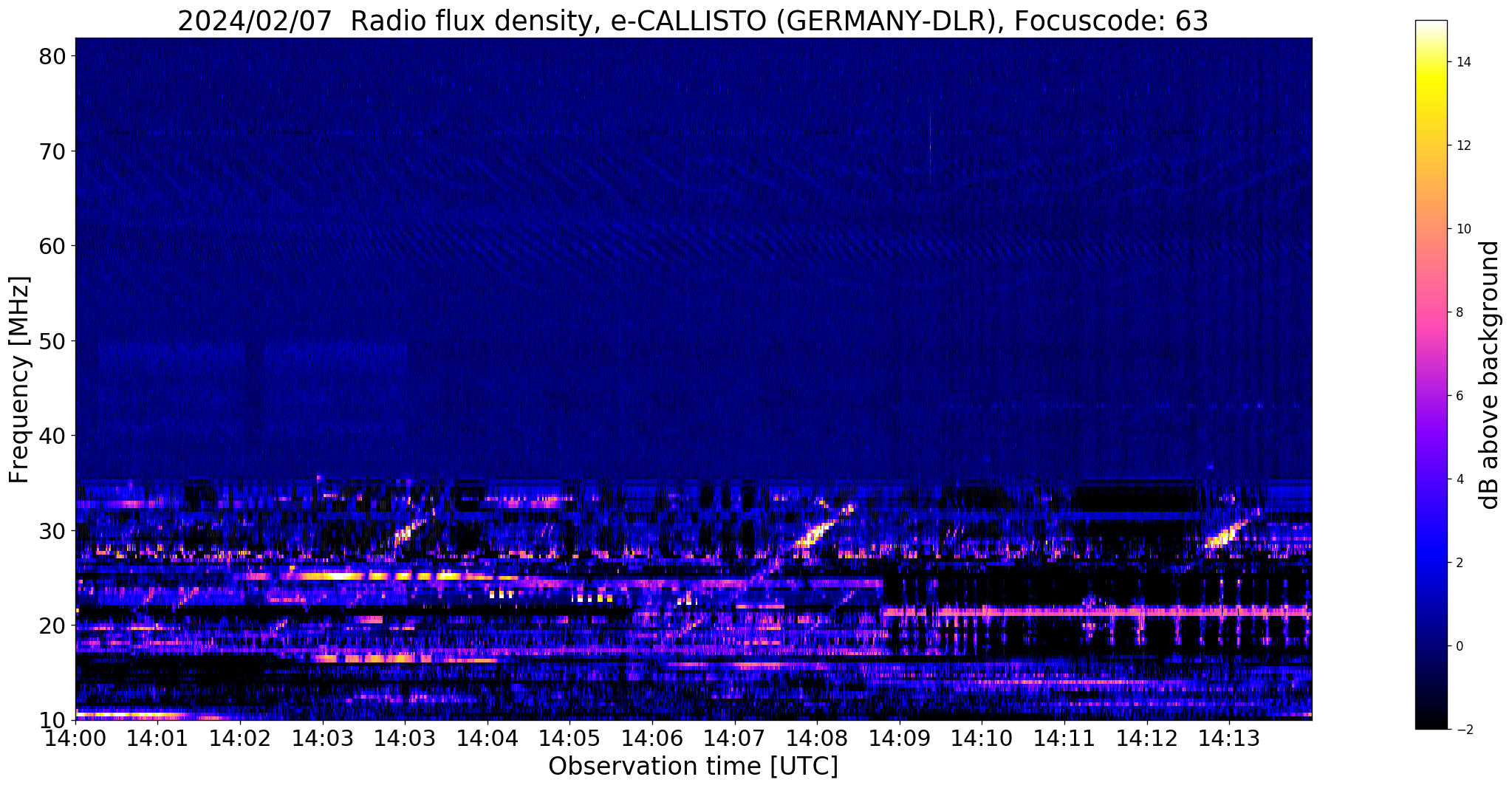Pick the 10 dB colorbar tick label
1512x788 pixels.
click(x=1463, y=229)
